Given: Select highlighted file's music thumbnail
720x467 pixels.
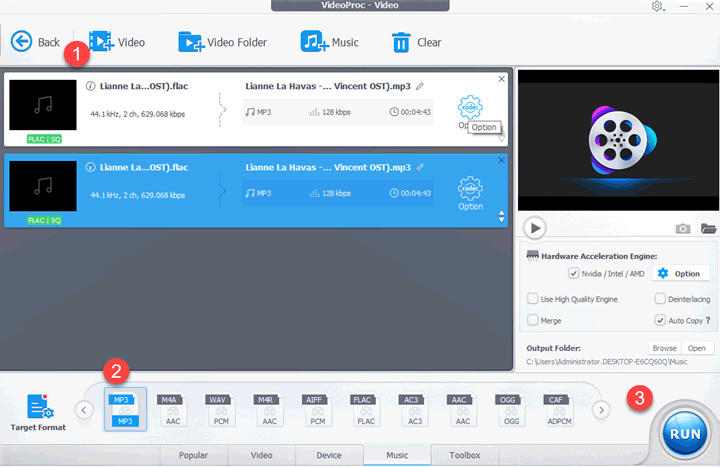Looking at the screenshot, I should pos(43,186).
